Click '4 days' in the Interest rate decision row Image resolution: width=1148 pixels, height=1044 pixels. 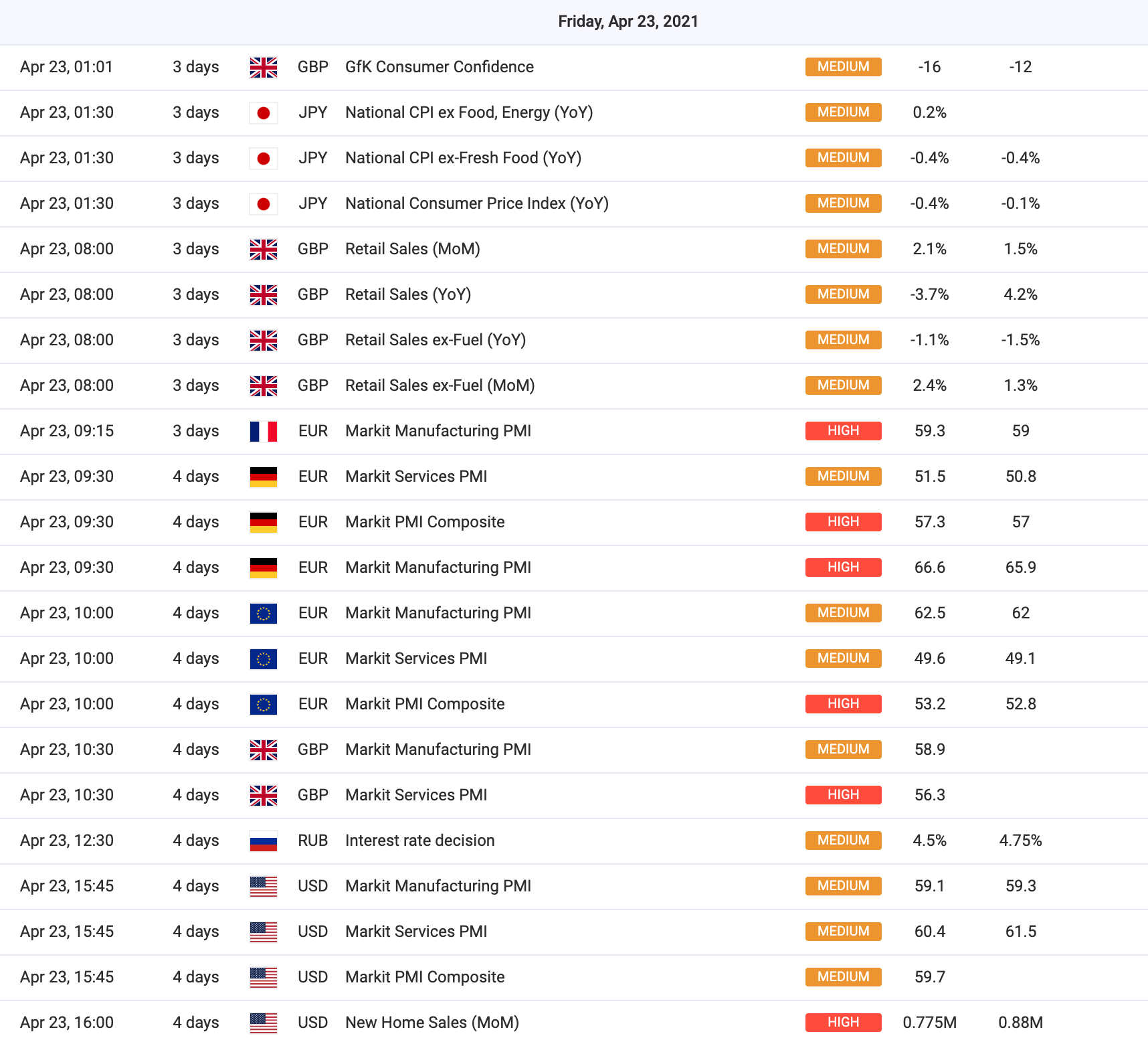195,841
